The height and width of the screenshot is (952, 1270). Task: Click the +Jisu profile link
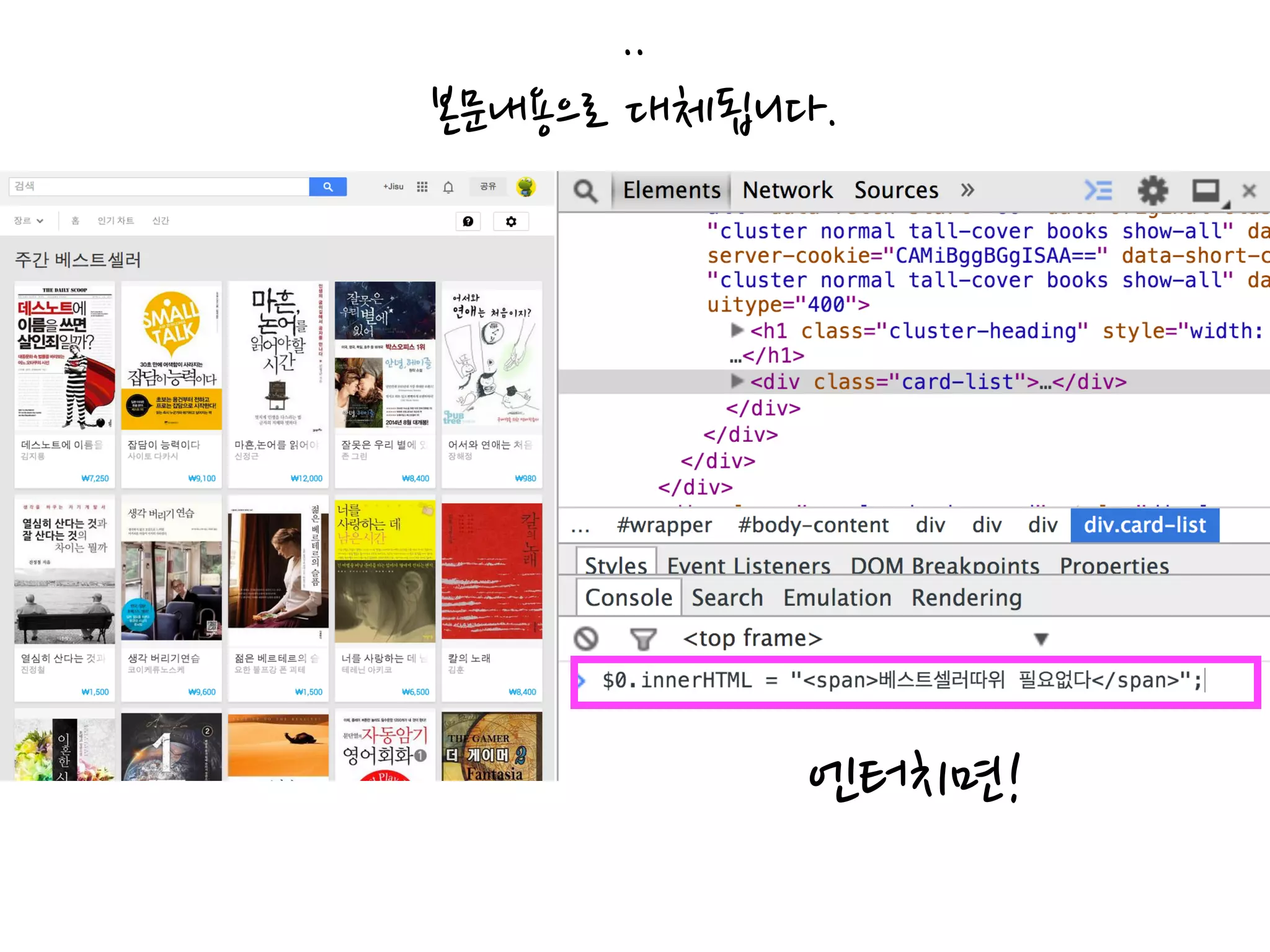(393, 187)
